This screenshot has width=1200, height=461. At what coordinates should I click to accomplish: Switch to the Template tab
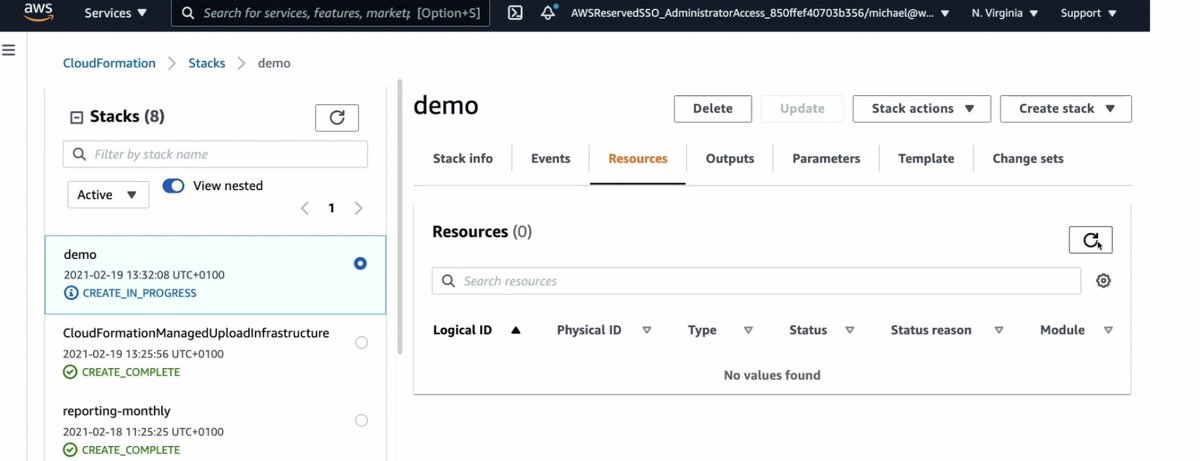point(926,158)
